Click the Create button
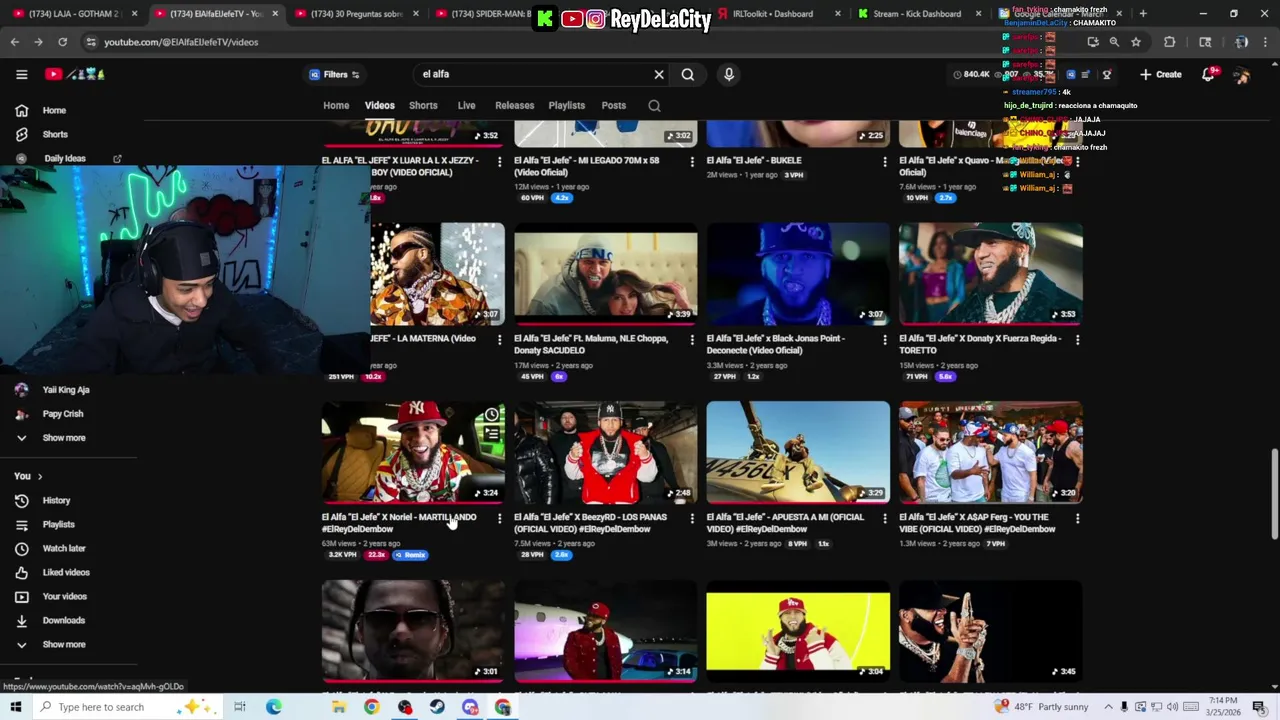Image resolution: width=1280 pixels, height=720 pixels. click(x=1160, y=74)
